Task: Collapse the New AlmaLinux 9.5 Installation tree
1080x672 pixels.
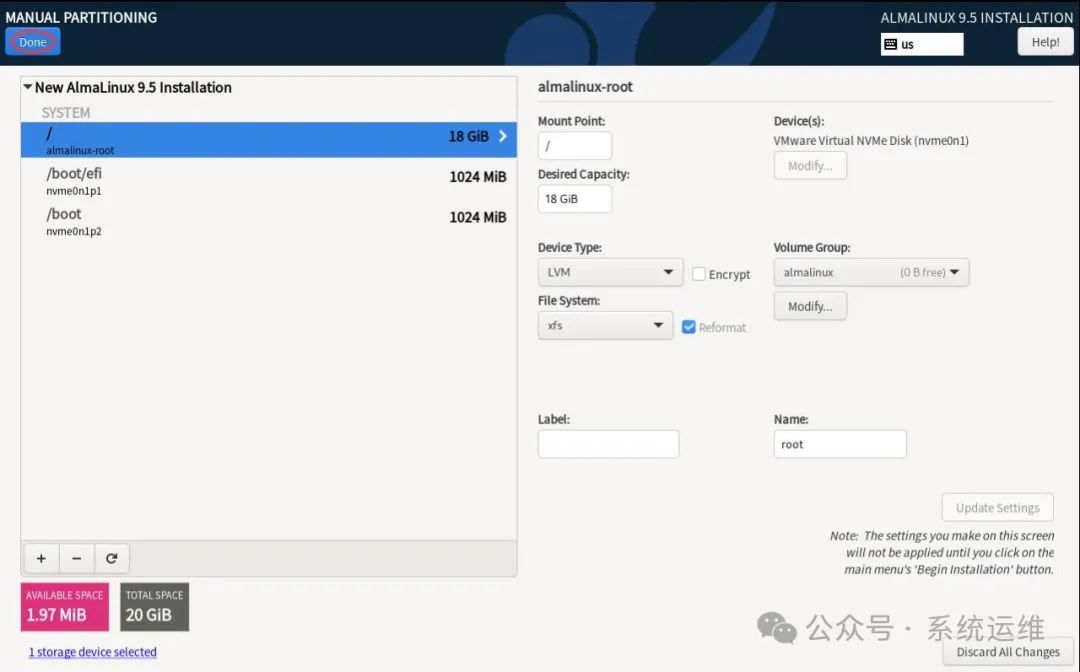Action: click(x=28, y=87)
